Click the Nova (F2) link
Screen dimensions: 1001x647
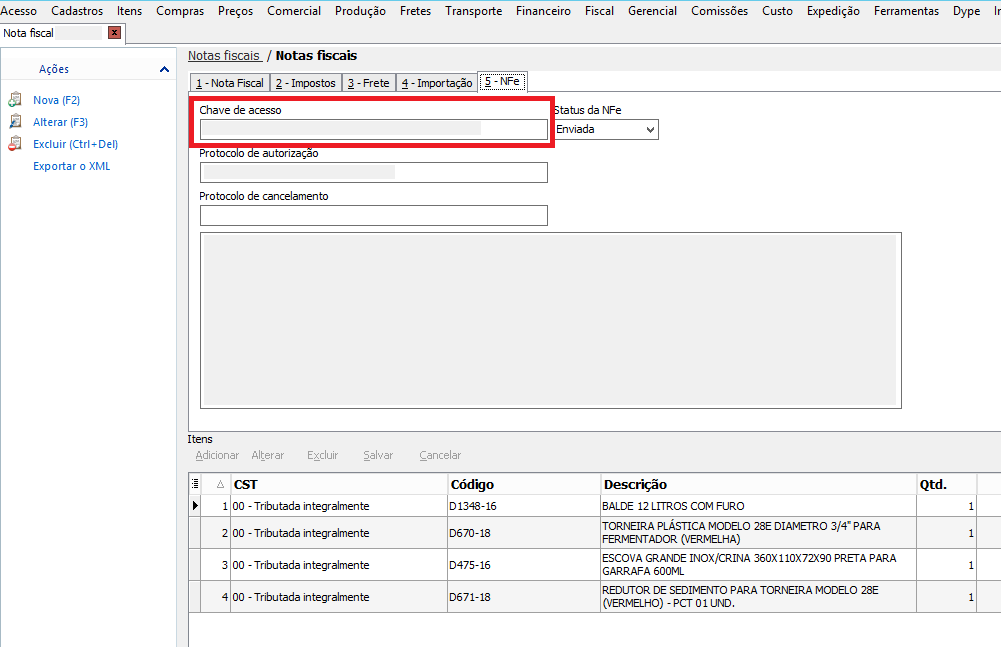pyautogui.click(x=57, y=100)
